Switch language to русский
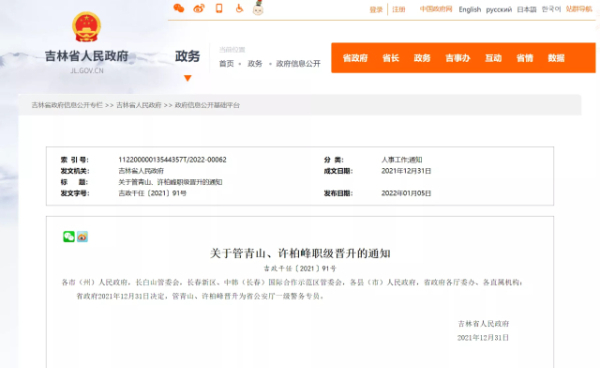600x368 pixels. [499, 10]
